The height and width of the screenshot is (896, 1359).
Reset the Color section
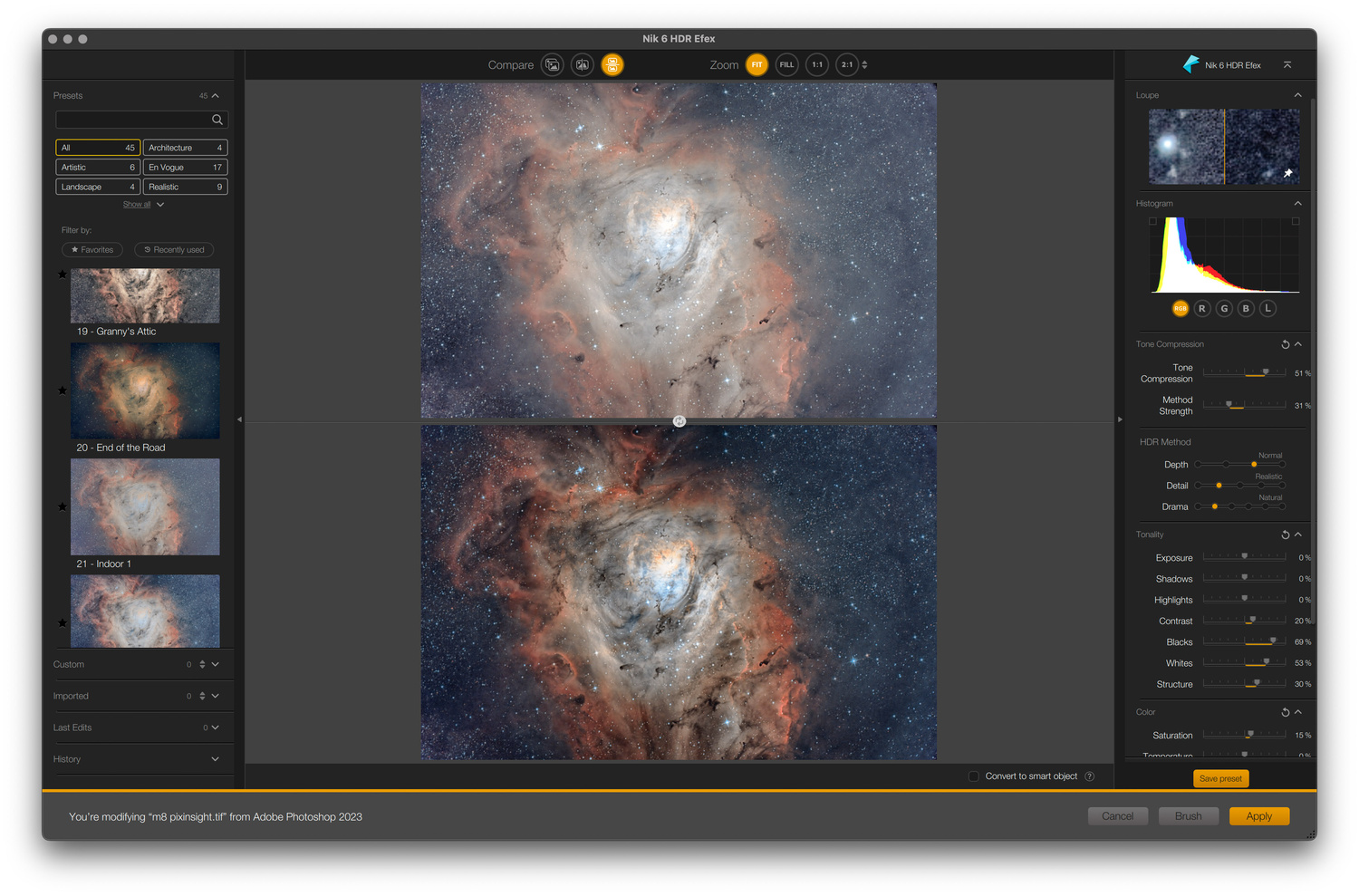1285,712
